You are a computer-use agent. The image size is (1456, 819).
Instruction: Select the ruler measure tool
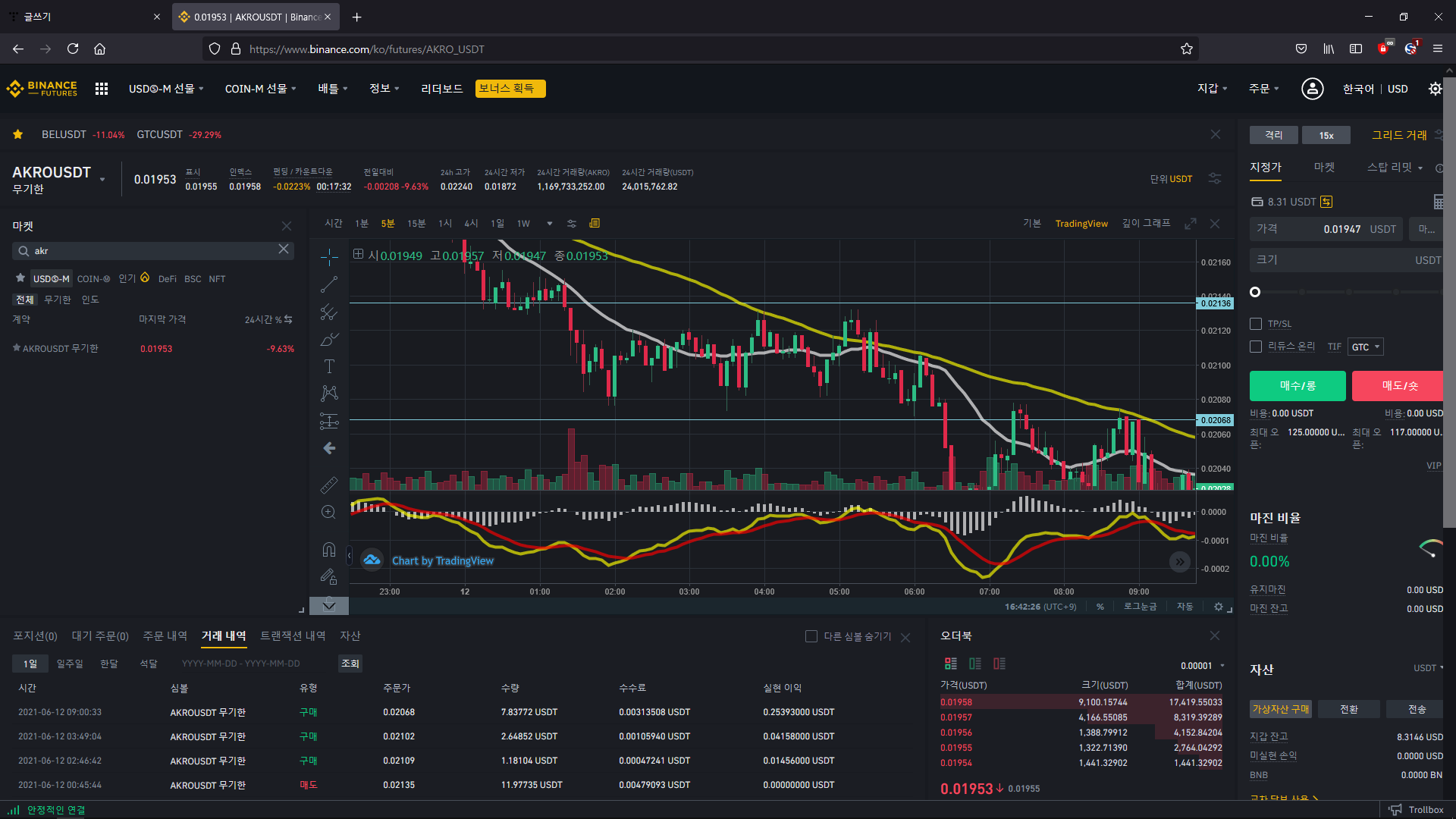329,485
